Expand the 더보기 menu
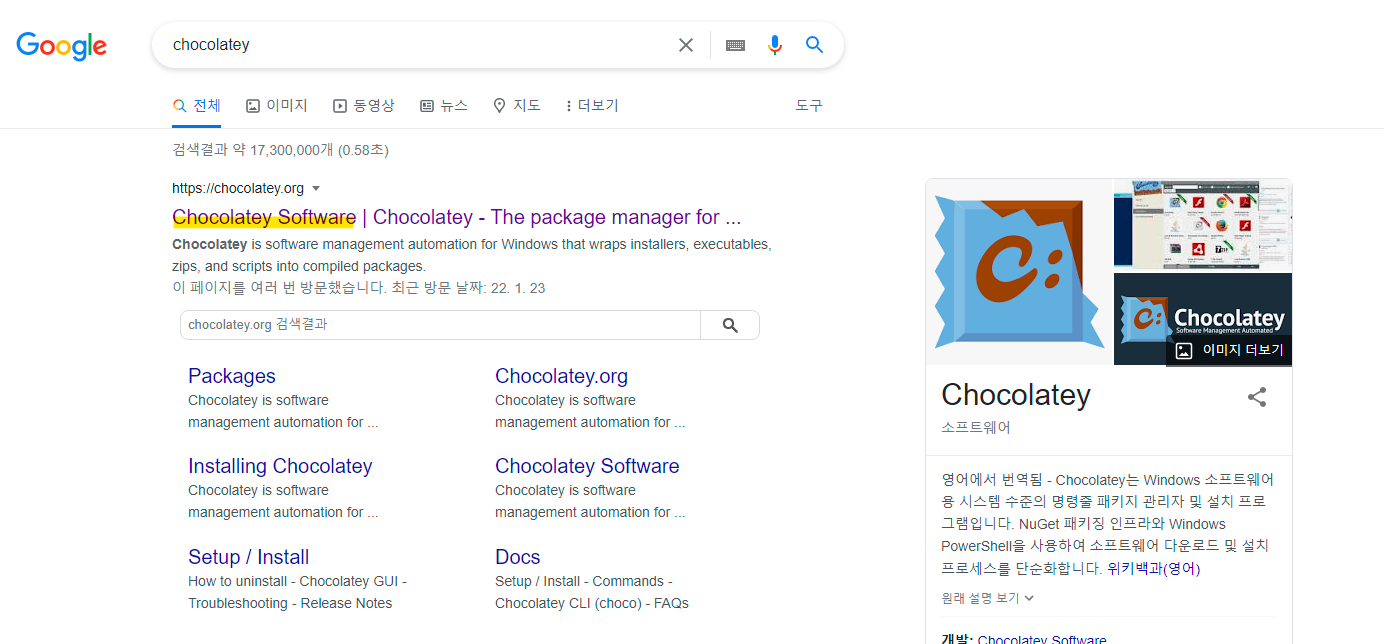The image size is (1384, 644). [592, 105]
